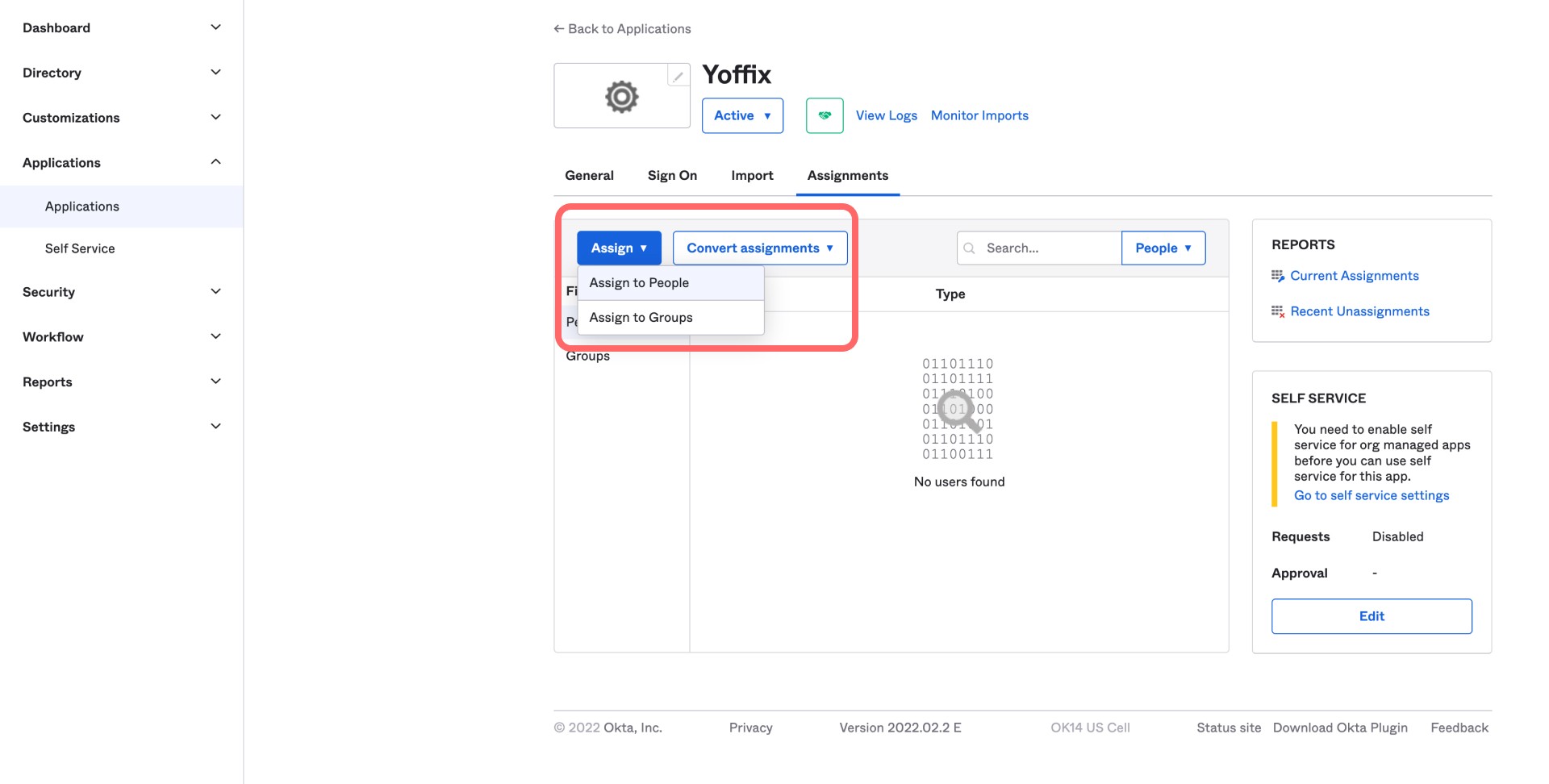Open the Current Assignments report link

coord(1354,276)
